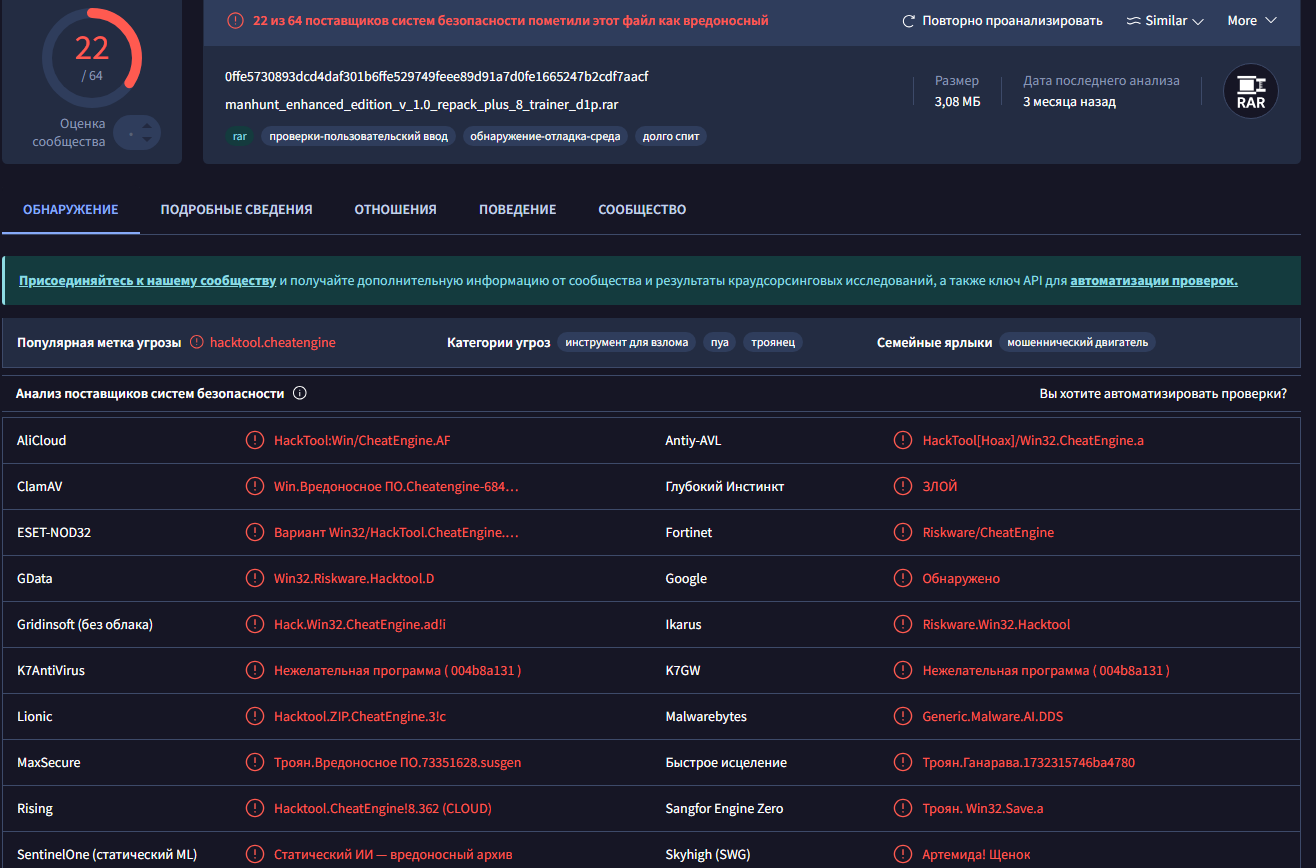Screen dimensions: 1316x868
Task: Click the alert icon in the AliCloud row
Action: 255,440
